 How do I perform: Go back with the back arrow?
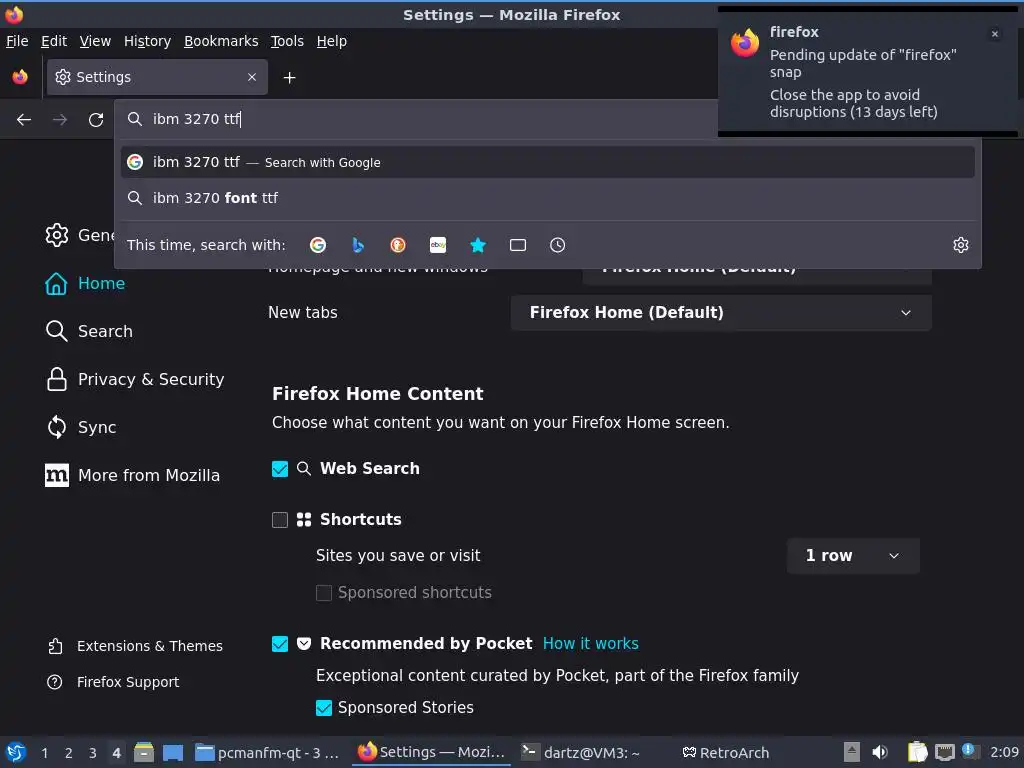tap(24, 120)
